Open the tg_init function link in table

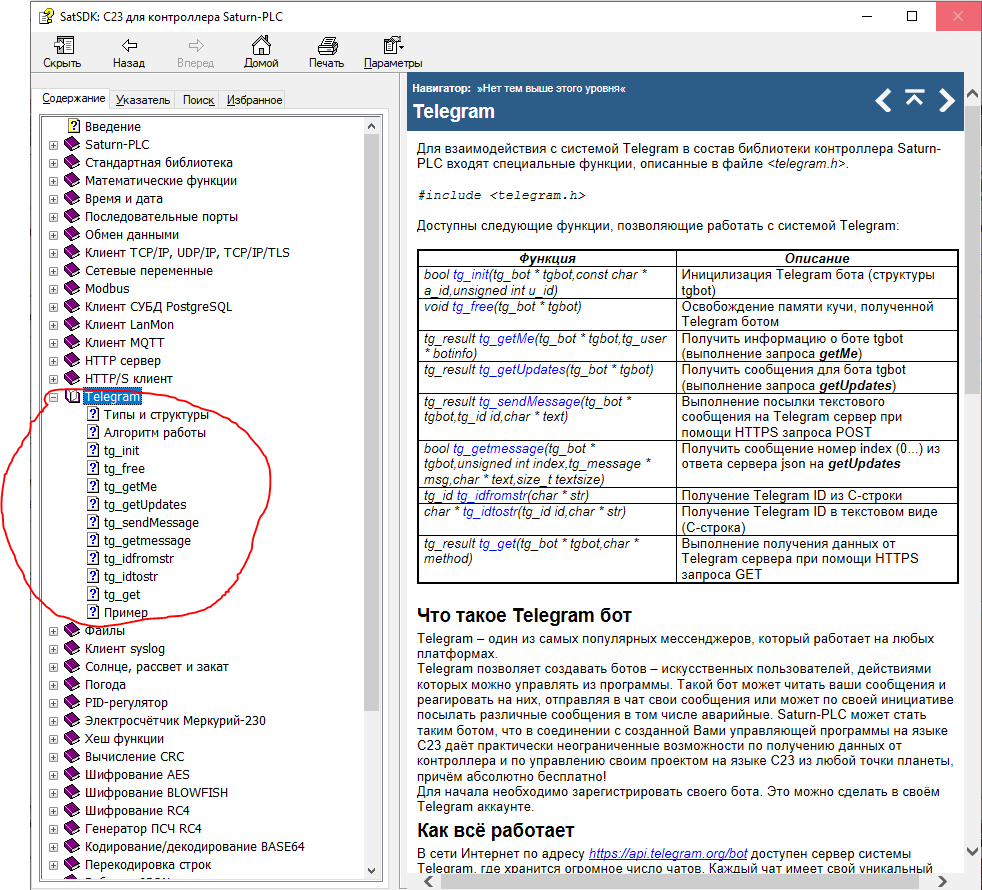pos(470,275)
